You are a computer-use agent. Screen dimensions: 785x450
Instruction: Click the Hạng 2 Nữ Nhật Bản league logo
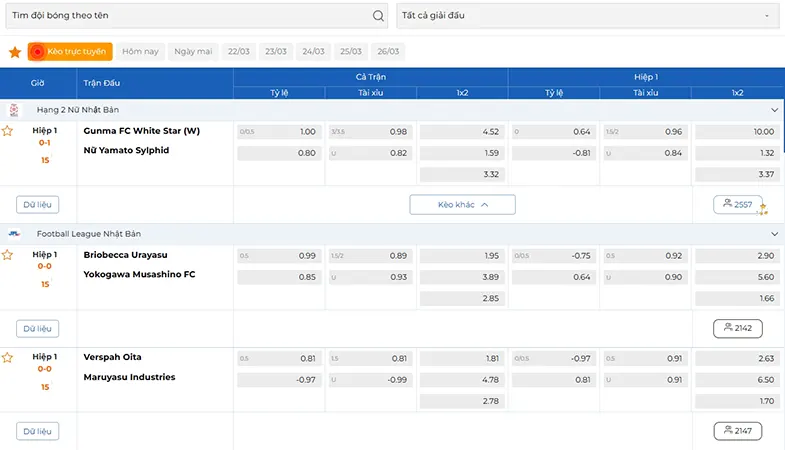click(14, 110)
